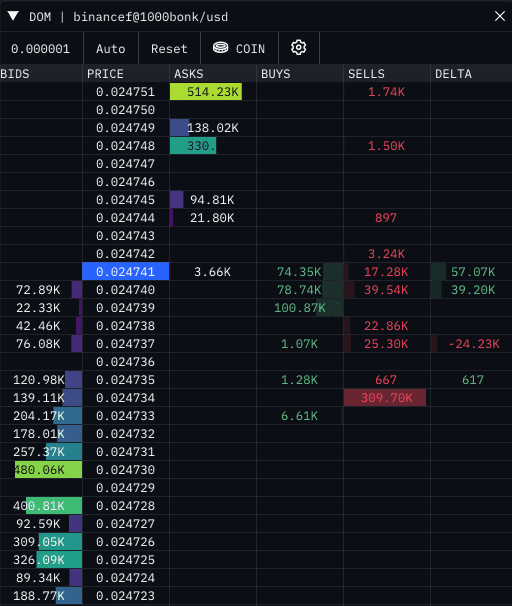Viewport: 512px width, 606px height.
Task: Click buys value 74.35K
Action: tap(299, 272)
